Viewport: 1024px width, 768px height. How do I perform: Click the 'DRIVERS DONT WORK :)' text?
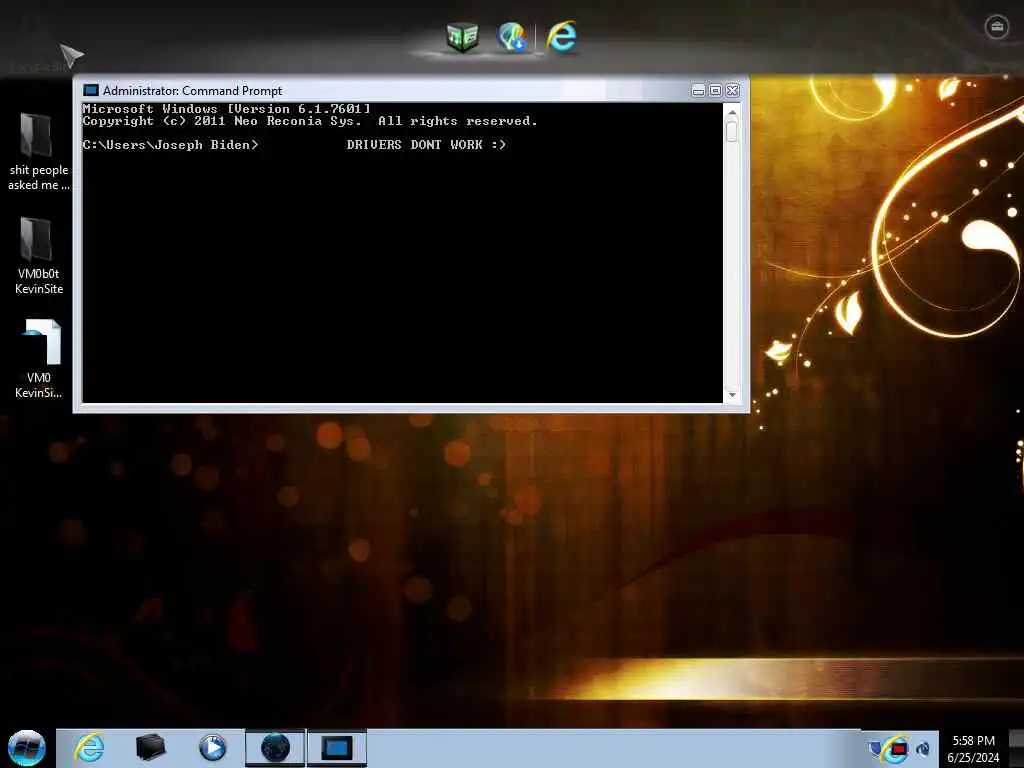[x=426, y=144]
